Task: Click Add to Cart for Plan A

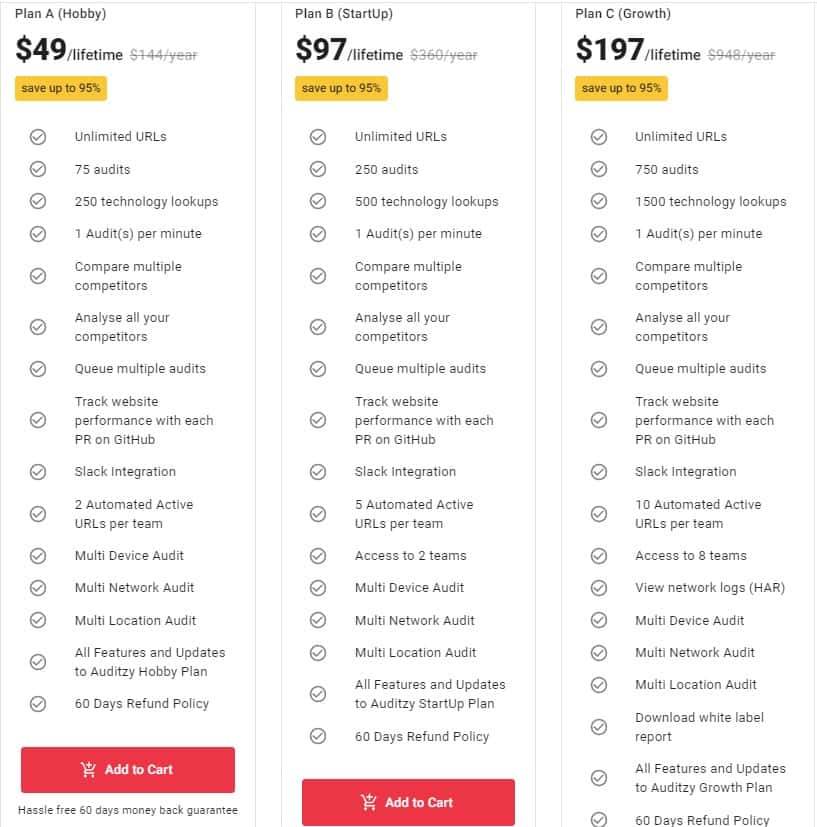Action: point(127,769)
